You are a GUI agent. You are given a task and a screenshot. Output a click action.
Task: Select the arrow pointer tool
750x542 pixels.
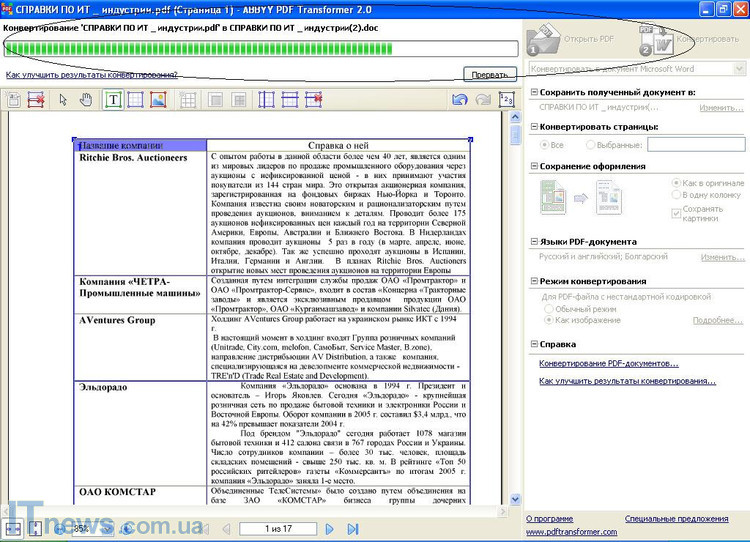[63, 100]
